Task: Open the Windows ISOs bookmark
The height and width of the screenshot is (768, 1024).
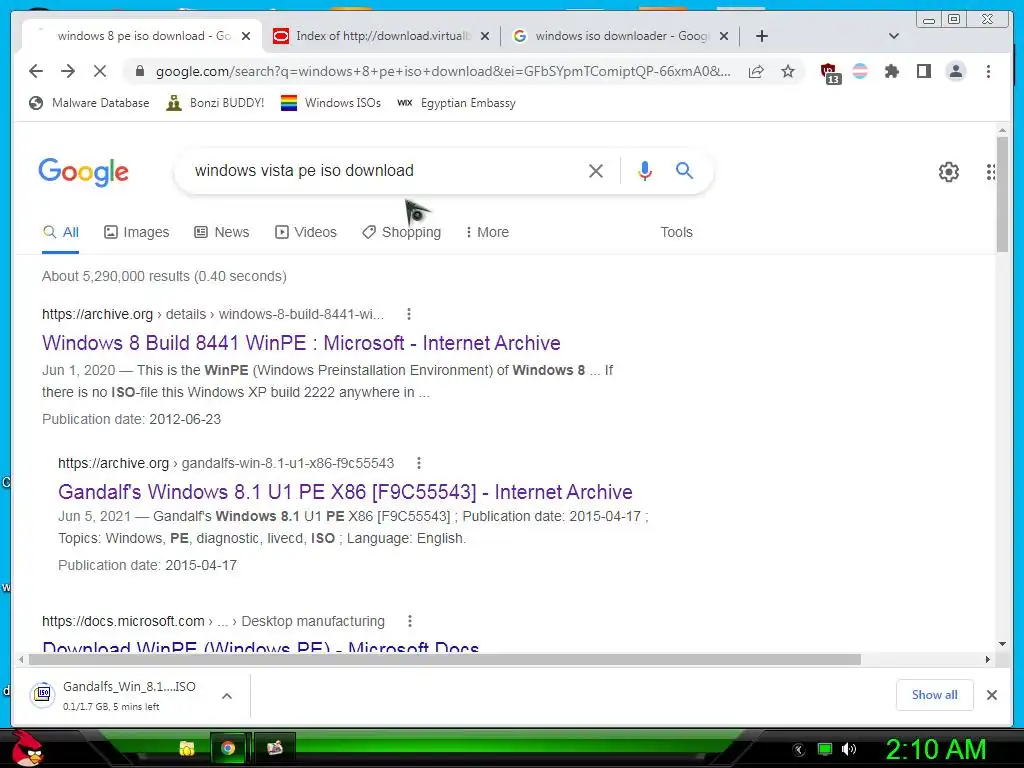Action: [330, 103]
